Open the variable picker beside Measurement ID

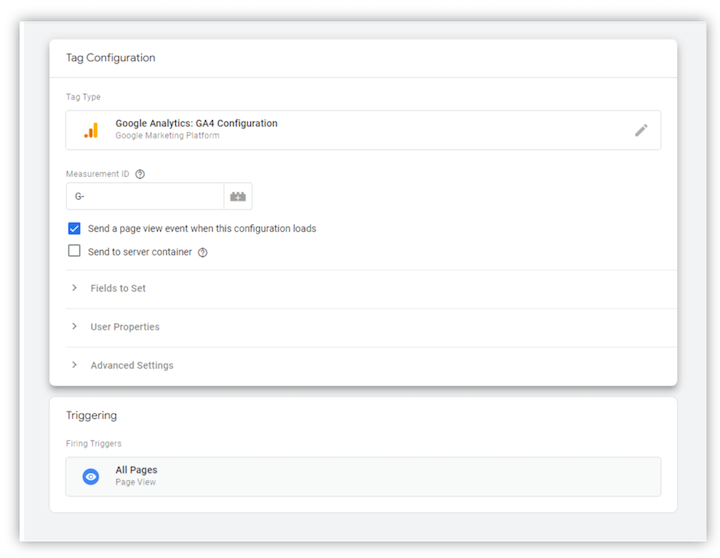pyautogui.click(x=238, y=197)
